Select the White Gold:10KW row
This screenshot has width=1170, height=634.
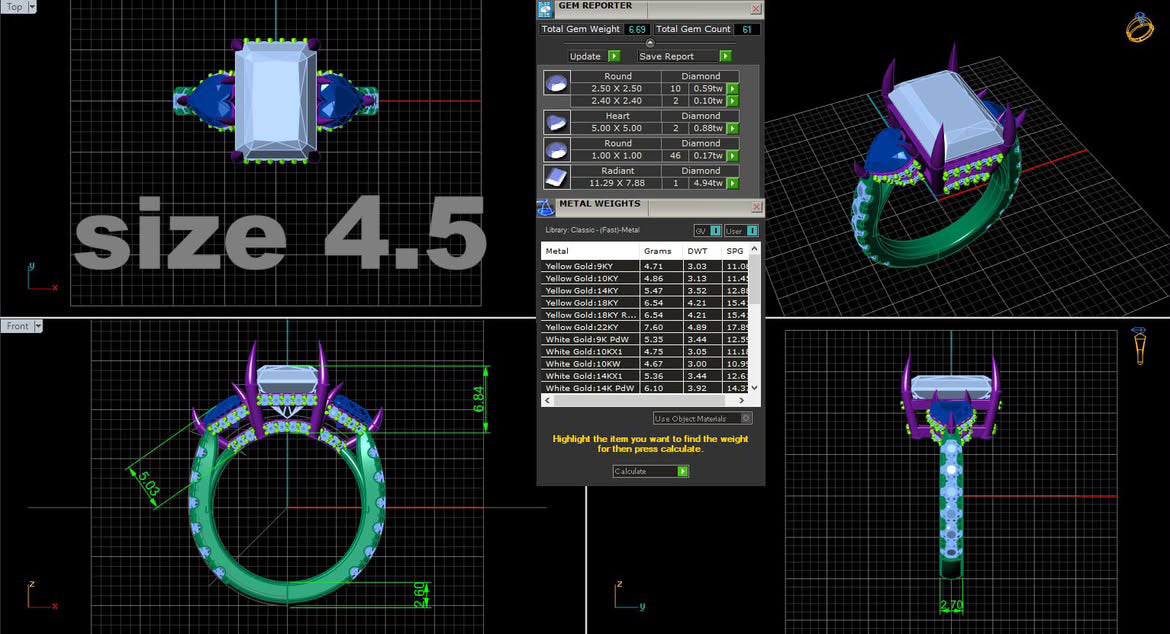(x=645, y=364)
